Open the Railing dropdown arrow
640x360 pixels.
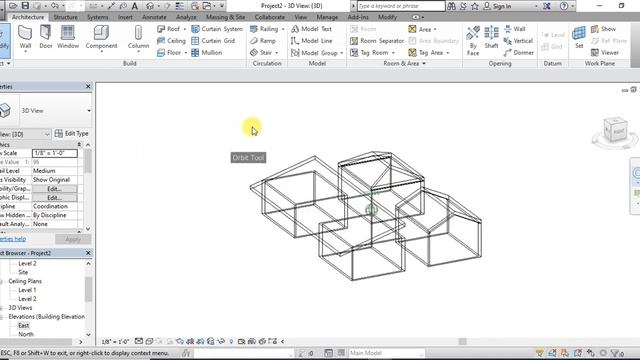(283, 29)
